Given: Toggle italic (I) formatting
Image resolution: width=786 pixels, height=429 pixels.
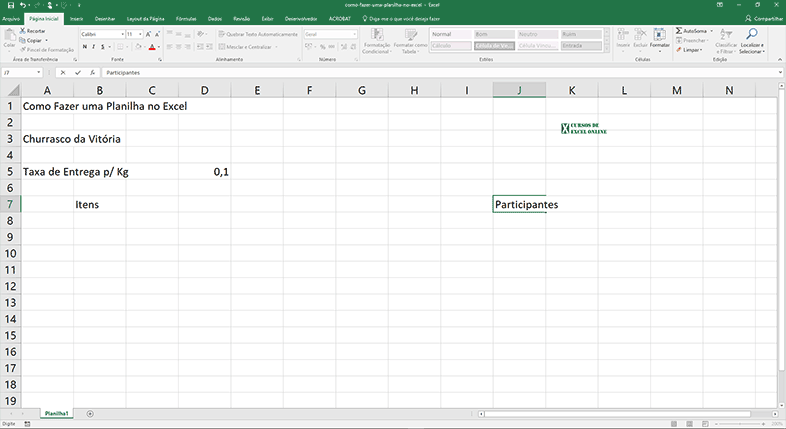Looking at the screenshot, I should (93, 47).
